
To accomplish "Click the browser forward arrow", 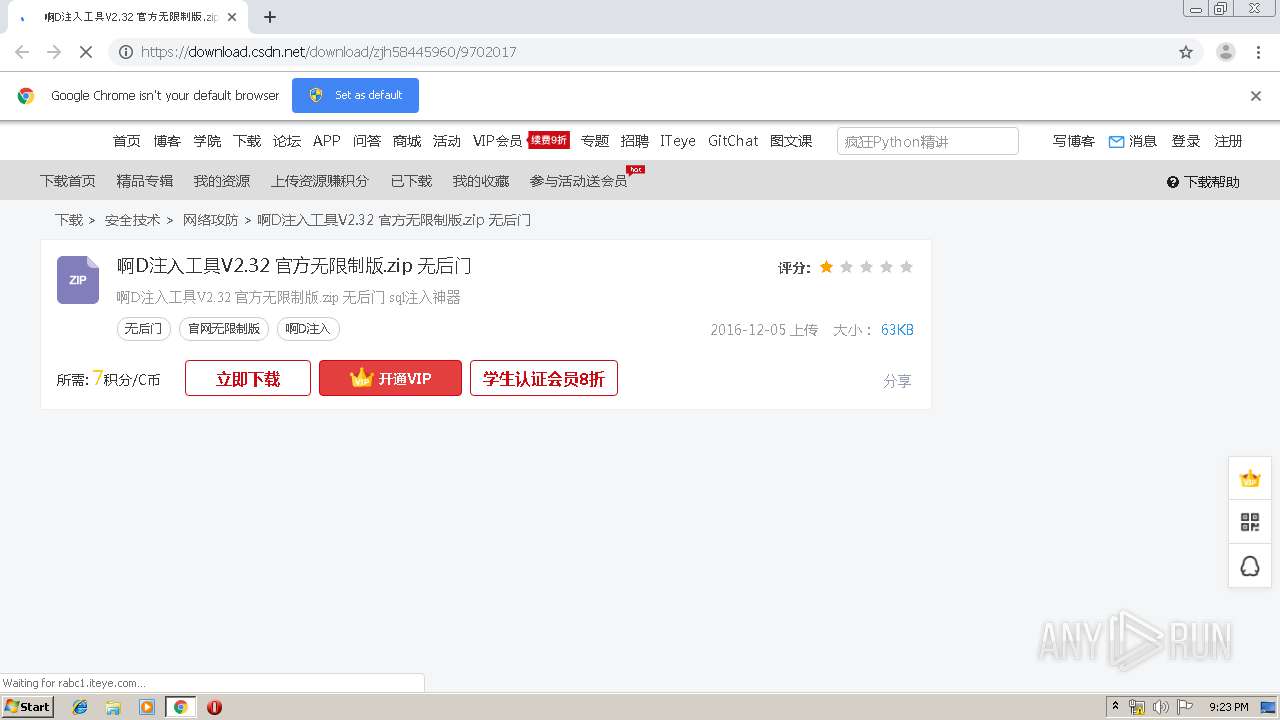I will coord(54,52).
